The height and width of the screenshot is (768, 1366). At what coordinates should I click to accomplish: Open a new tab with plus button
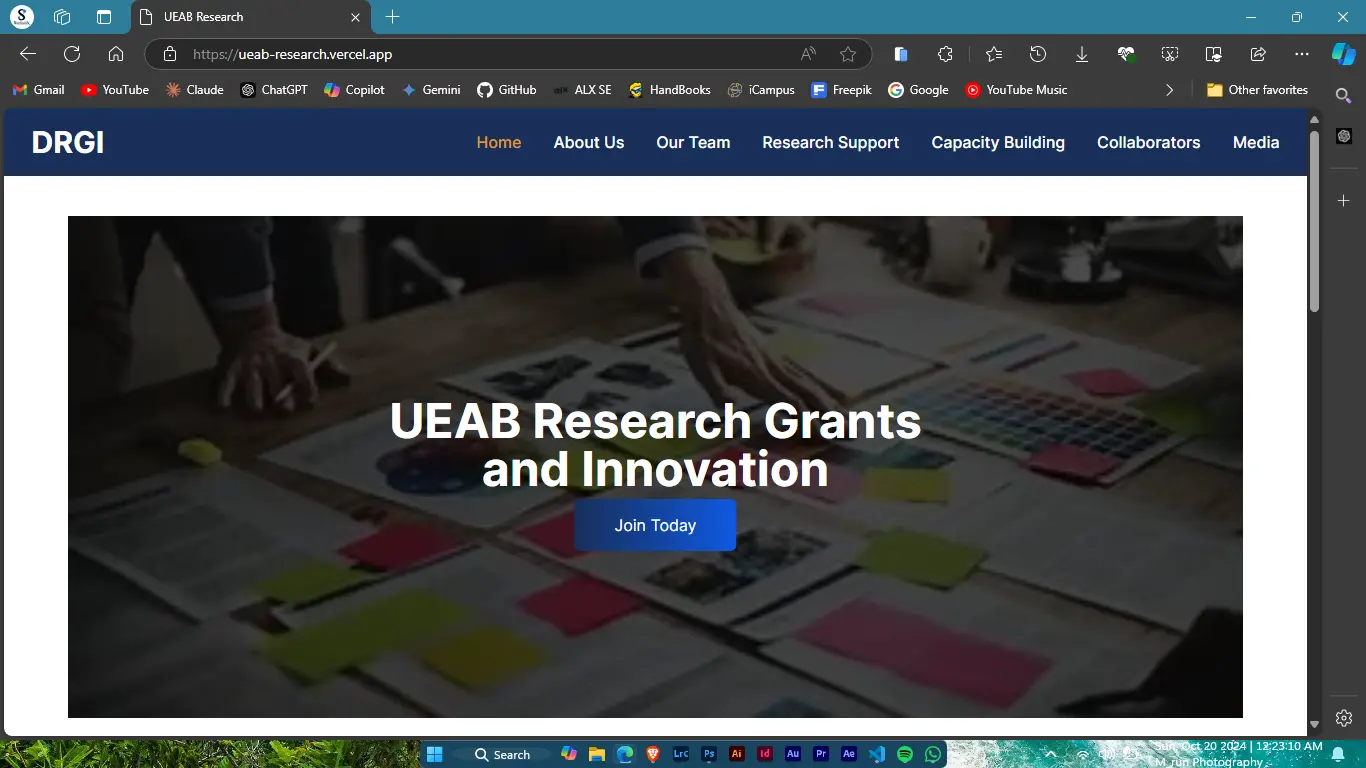tap(393, 17)
